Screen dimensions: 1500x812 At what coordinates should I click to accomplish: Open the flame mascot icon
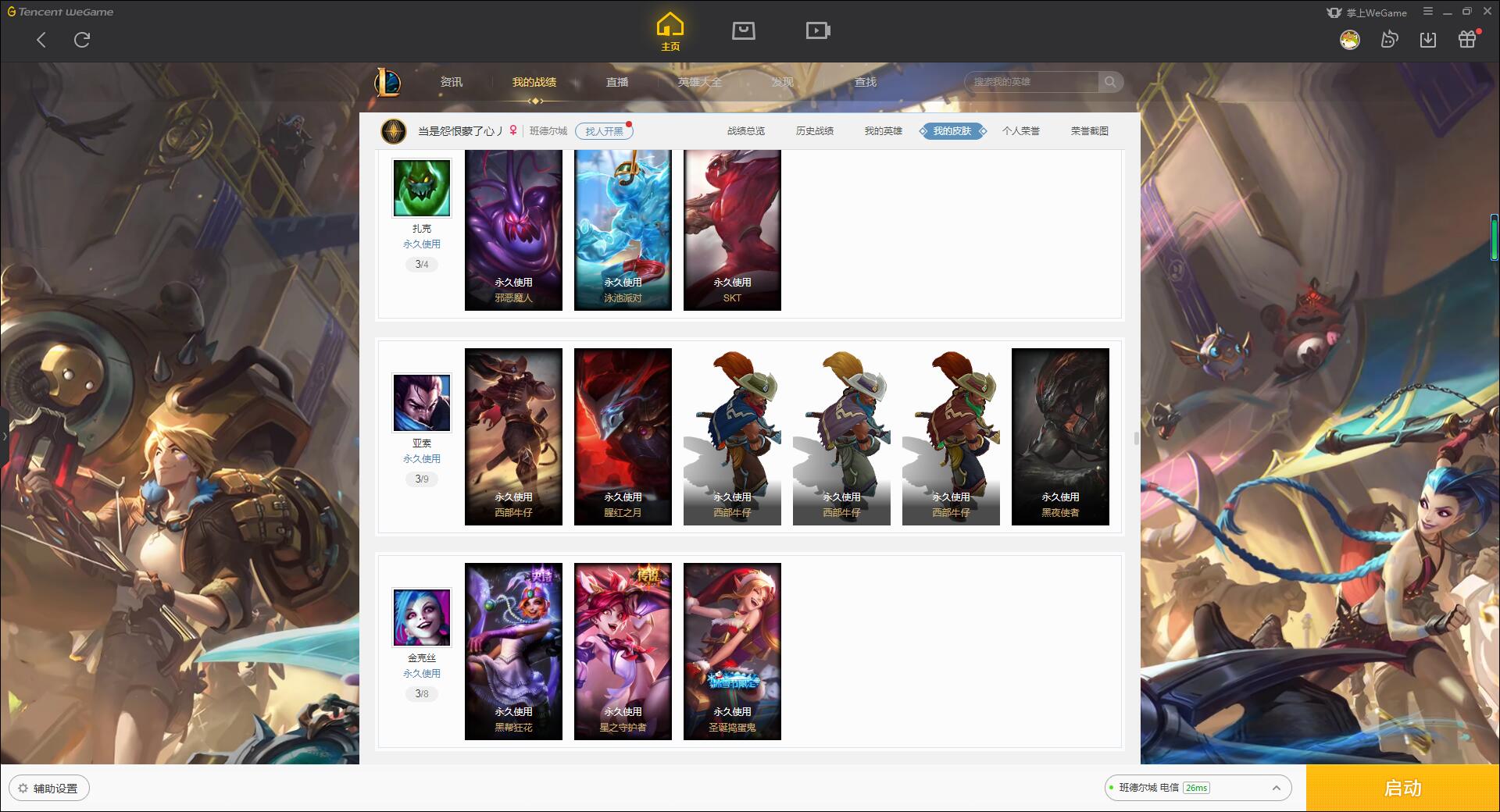(1389, 40)
